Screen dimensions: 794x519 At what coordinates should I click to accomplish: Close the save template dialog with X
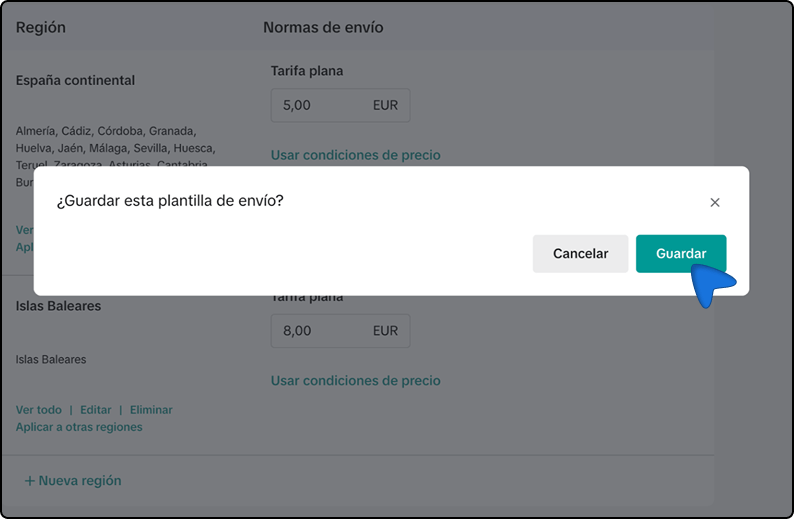tap(714, 203)
